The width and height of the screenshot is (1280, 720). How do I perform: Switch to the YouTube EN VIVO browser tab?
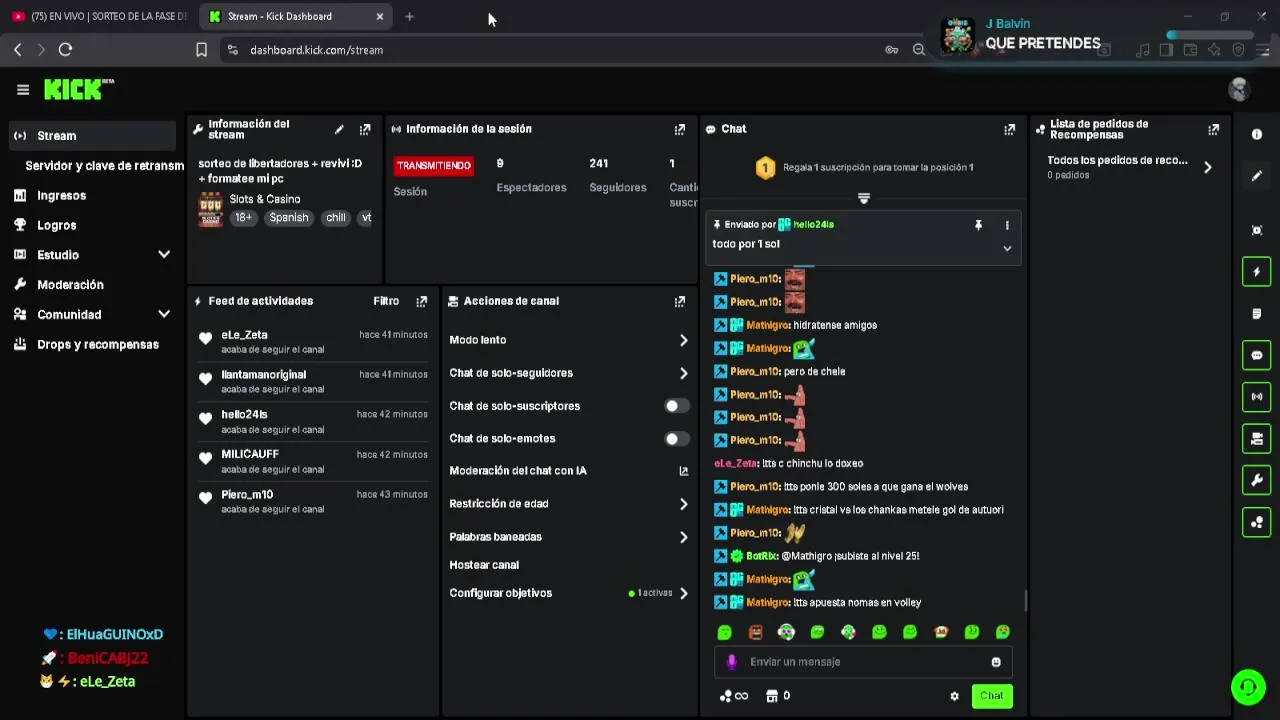tap(100, 17)
